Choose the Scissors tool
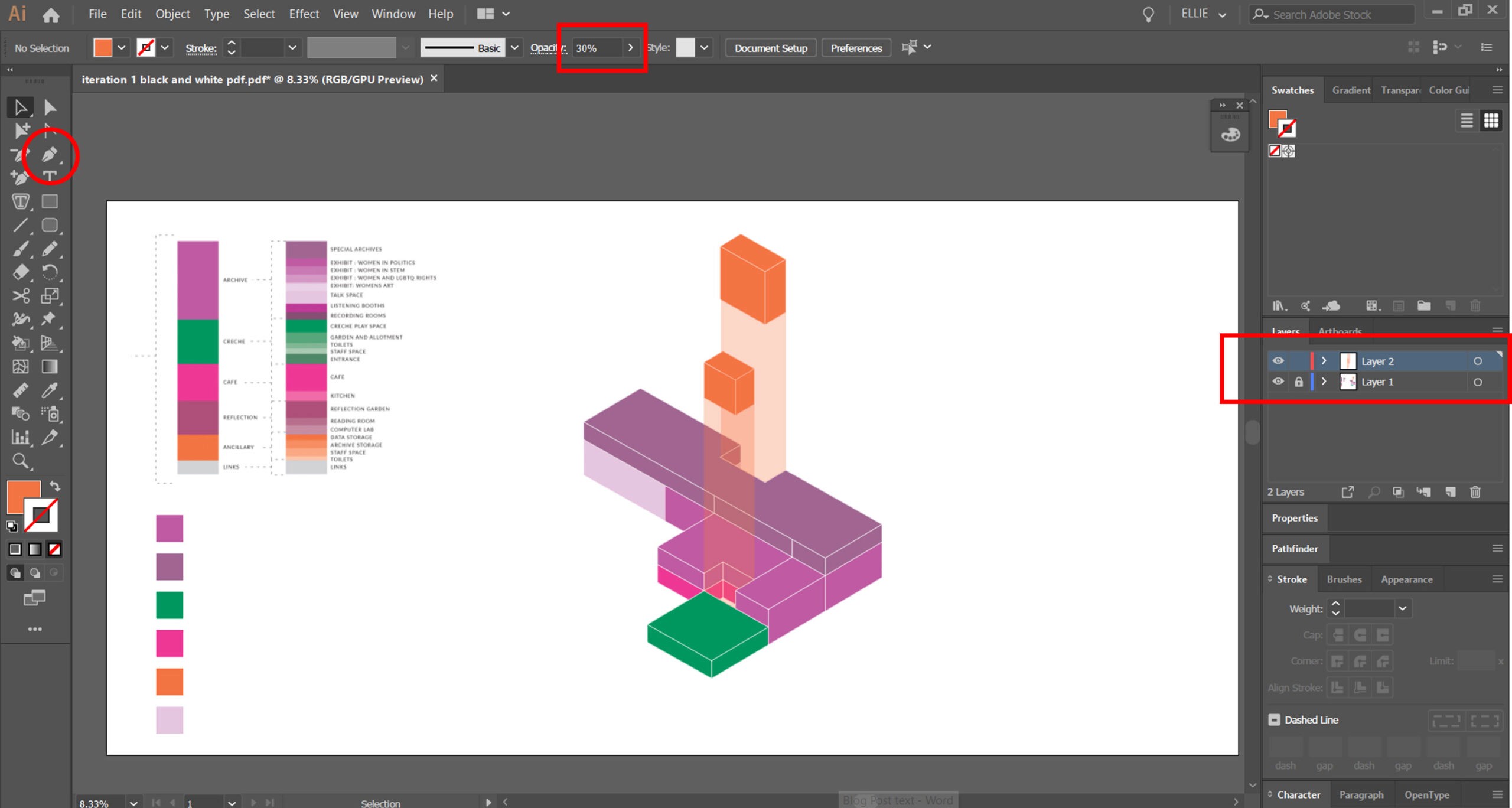This screenshot has height=808, width=1512. coord(21,296)
